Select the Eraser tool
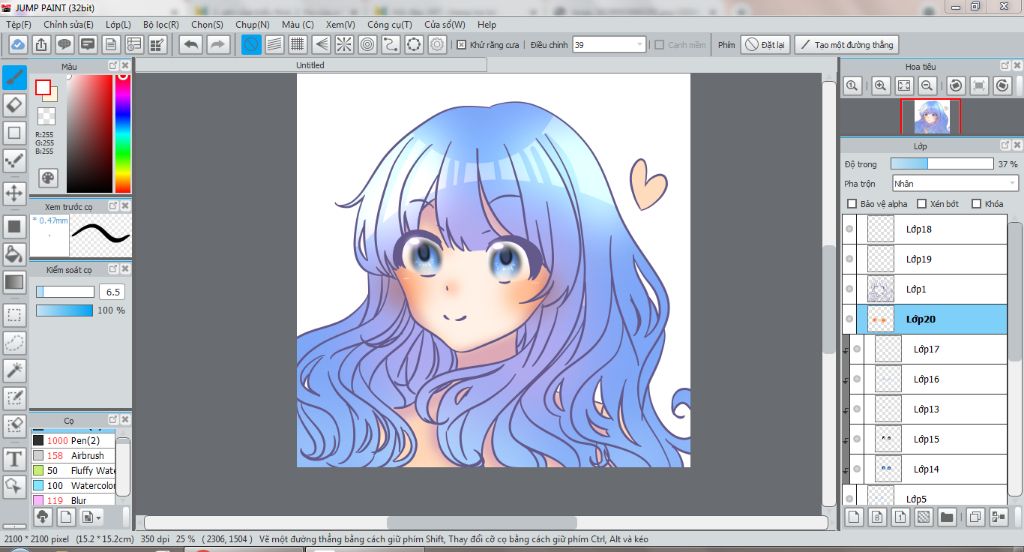The height and width of the screenshot is (552, 1024). click(x=14, y=105)
